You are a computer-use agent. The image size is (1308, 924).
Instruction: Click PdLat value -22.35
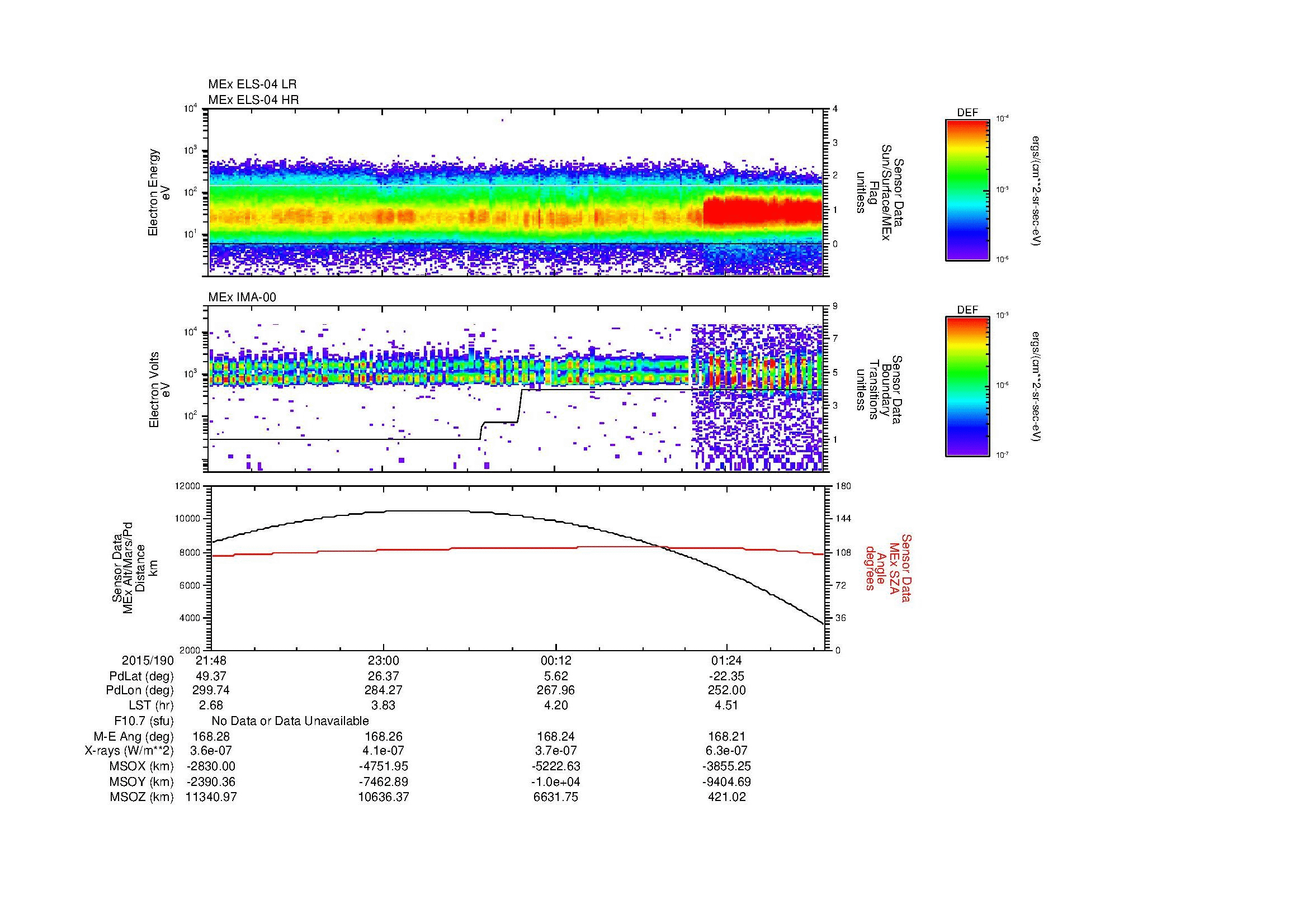coord(728,676)
